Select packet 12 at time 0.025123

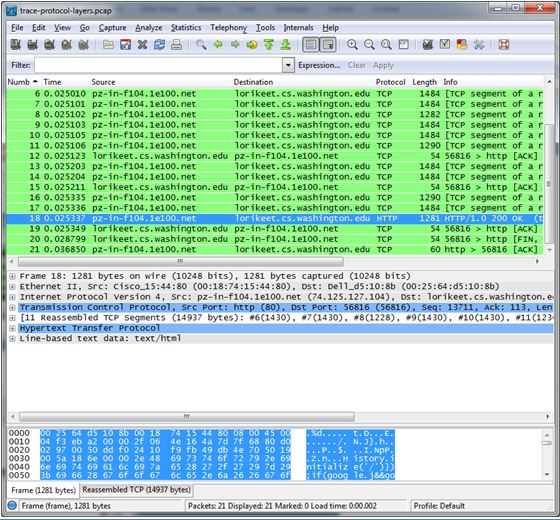coord(275,156)
